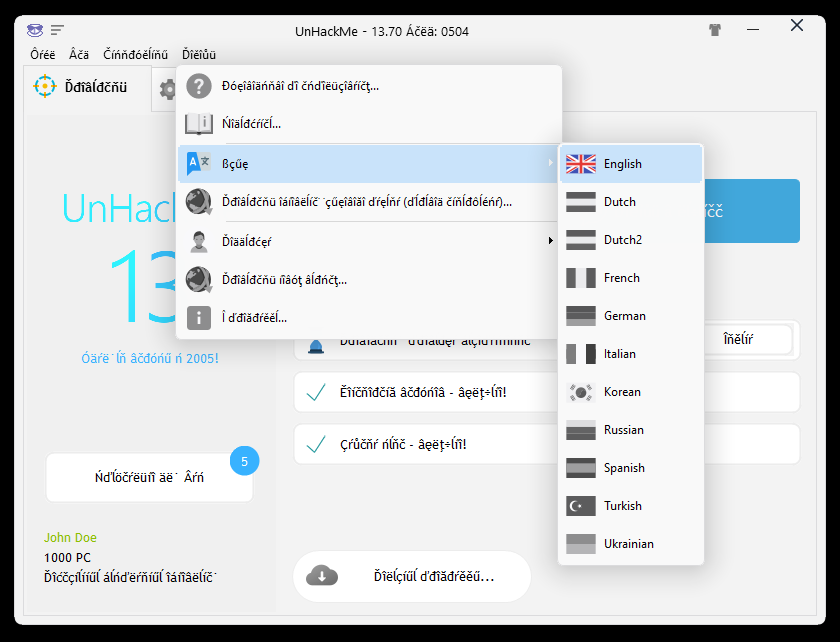Click the Spanish flag icon

[x=581, y=468]
